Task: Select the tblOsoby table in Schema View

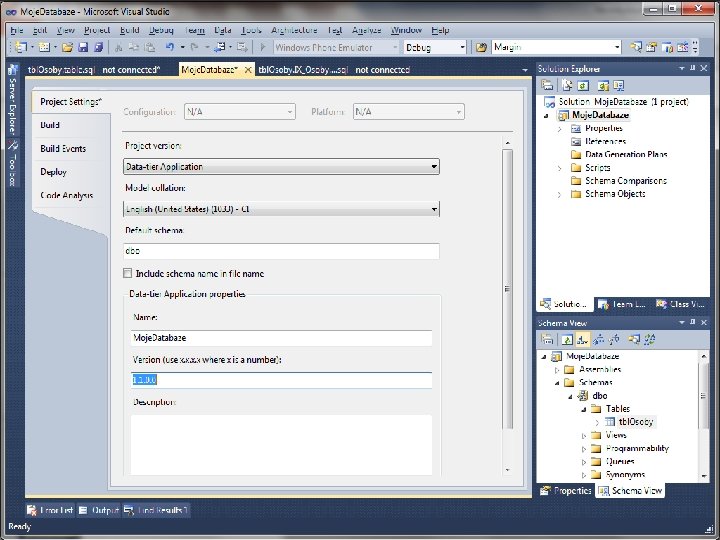Action: point(636,422)
